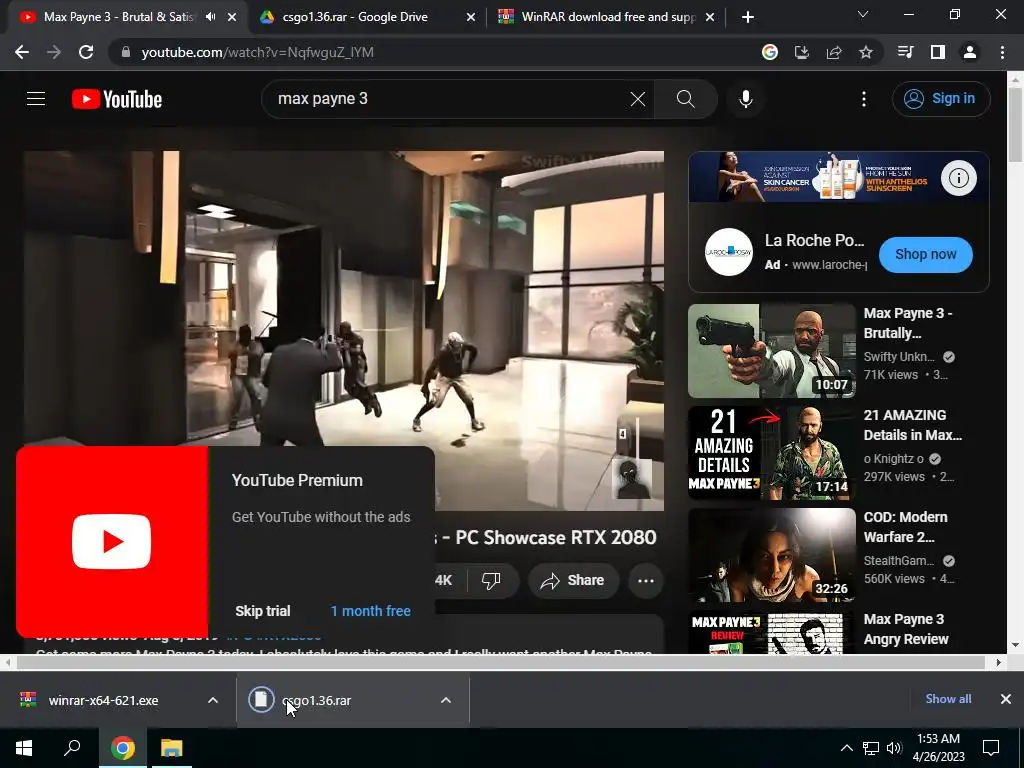Click the vertical page scrollbar
The height and width of the screenshot is (768, 1024).
pyautogui.click(x=1015, y=124)
